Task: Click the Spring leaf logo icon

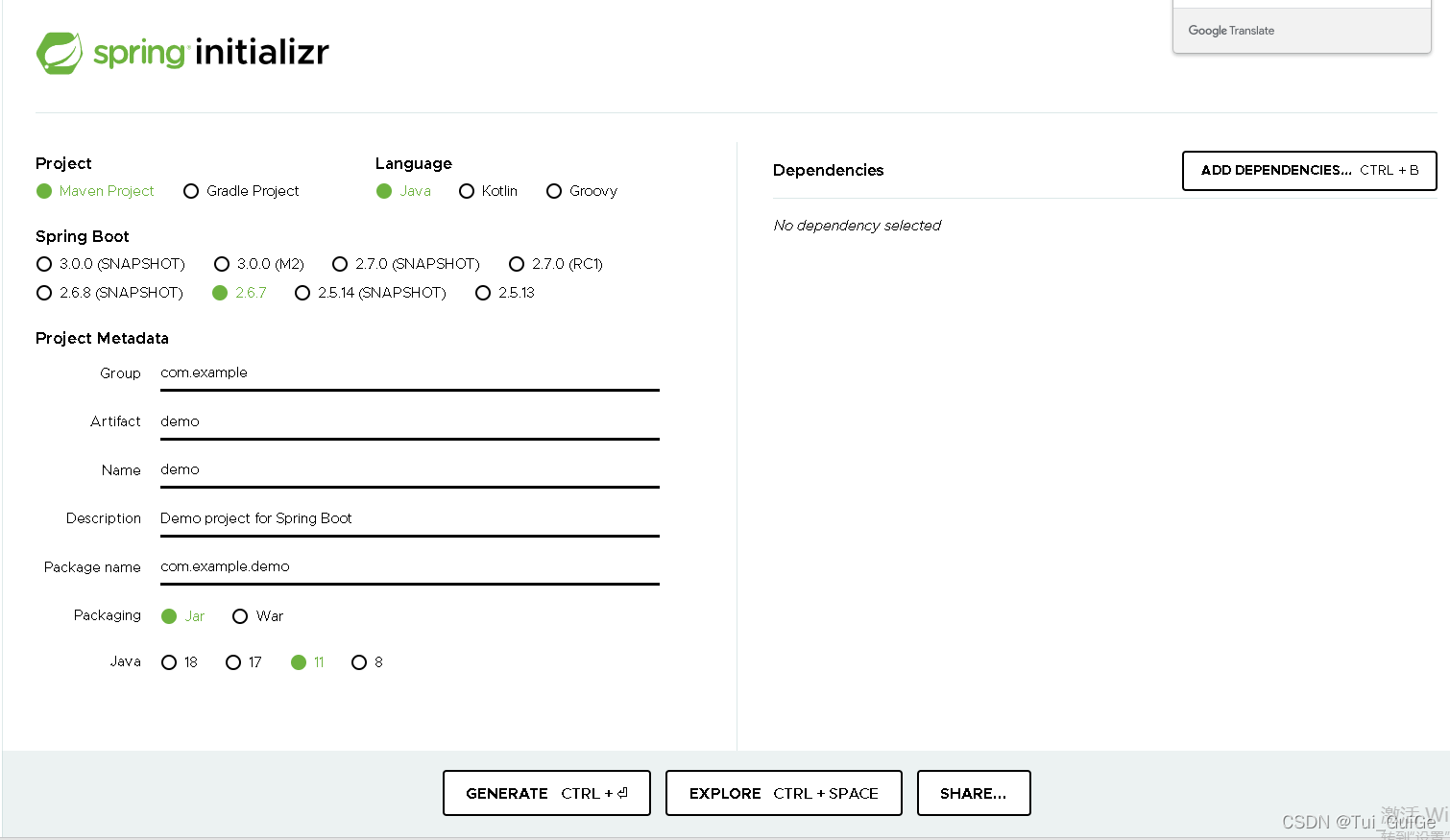Action: [60, 53]
